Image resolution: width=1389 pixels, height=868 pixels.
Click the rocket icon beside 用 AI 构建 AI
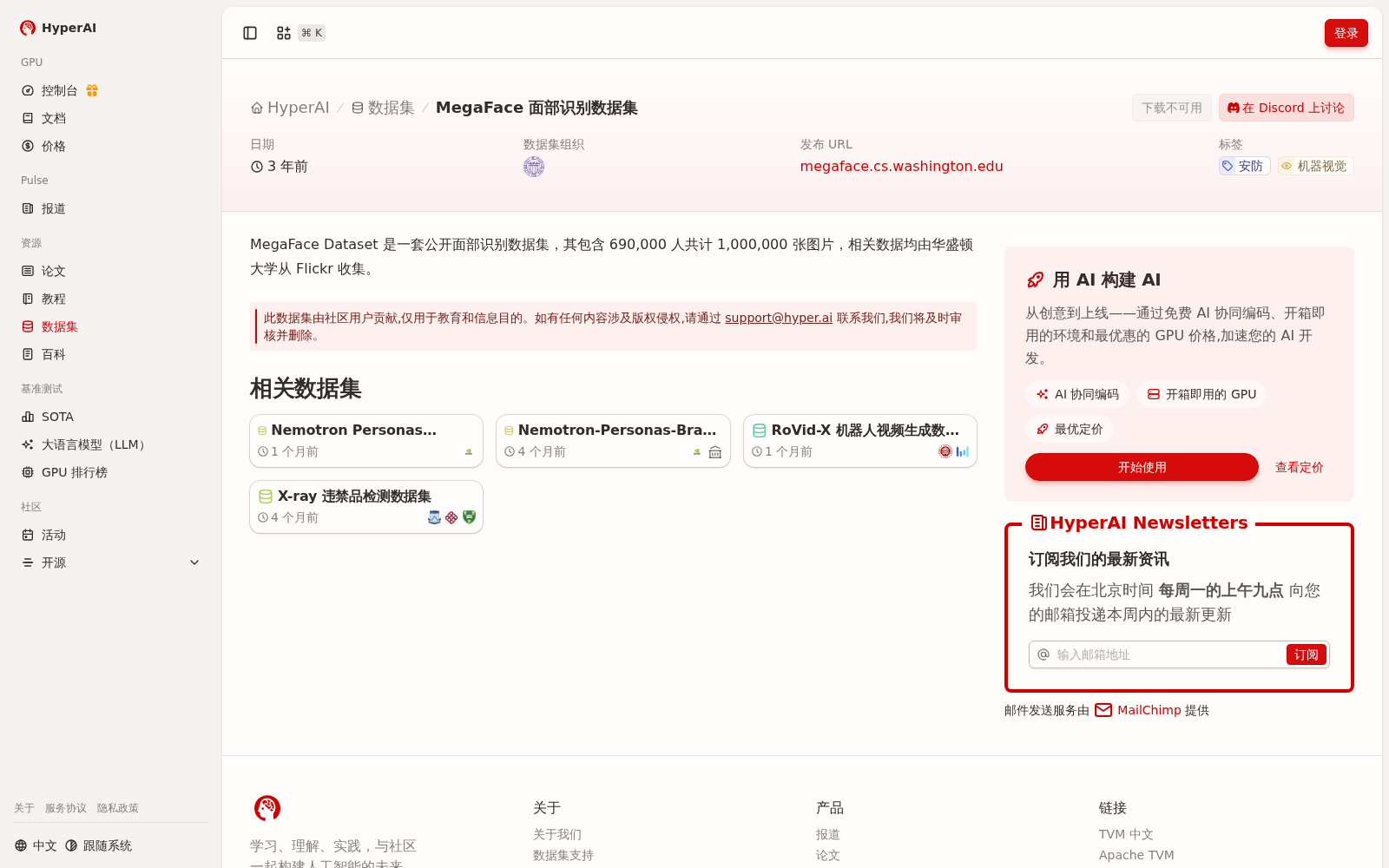(x=1036, y=279)
